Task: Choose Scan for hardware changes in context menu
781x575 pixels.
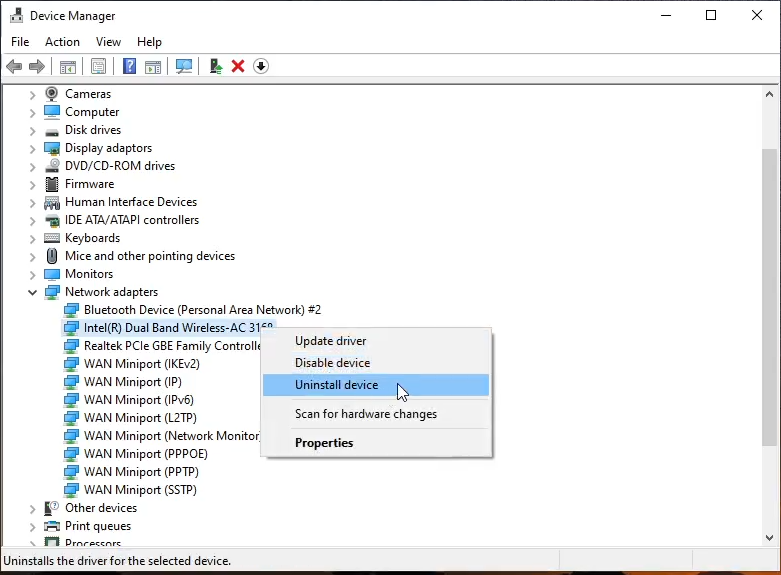Action: tap(376, 414)
